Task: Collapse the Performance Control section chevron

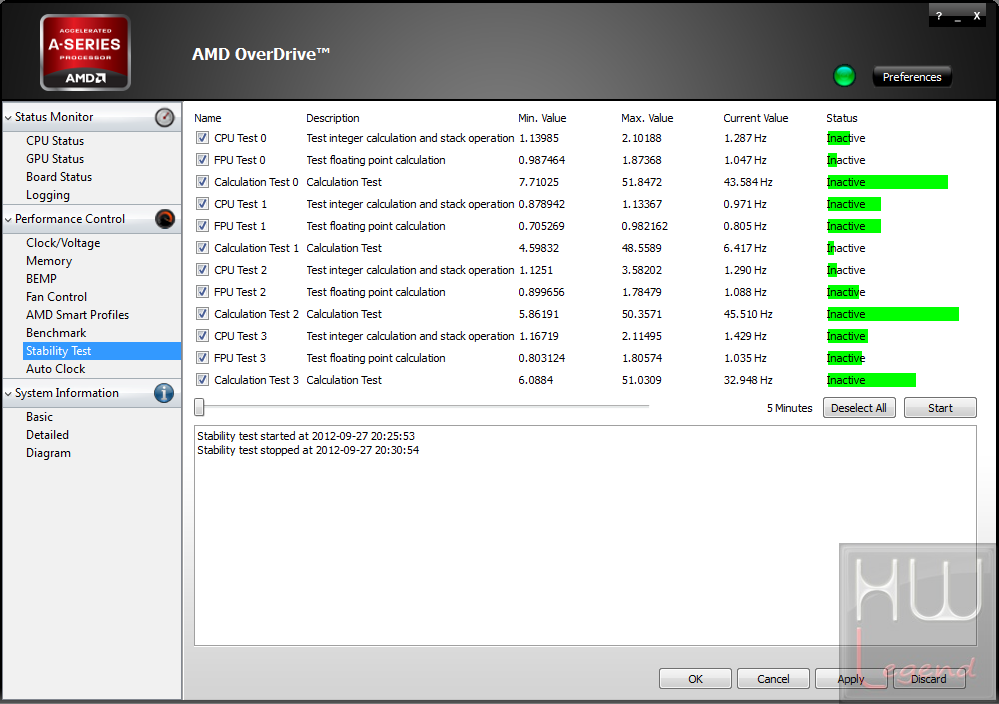Action: [x=8, y=220]
